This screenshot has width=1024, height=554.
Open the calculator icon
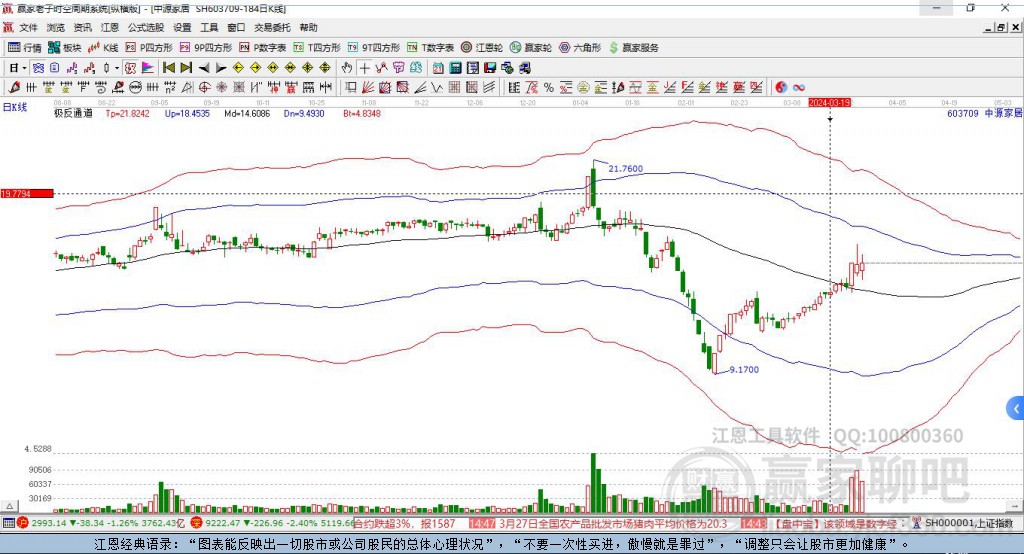pos(455,68)
